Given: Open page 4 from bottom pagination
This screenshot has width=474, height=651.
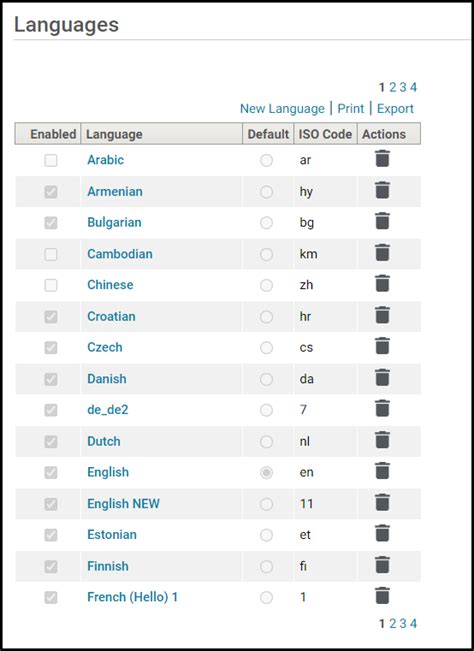Looking at the screenshot, I should click(x=413, y=623).
